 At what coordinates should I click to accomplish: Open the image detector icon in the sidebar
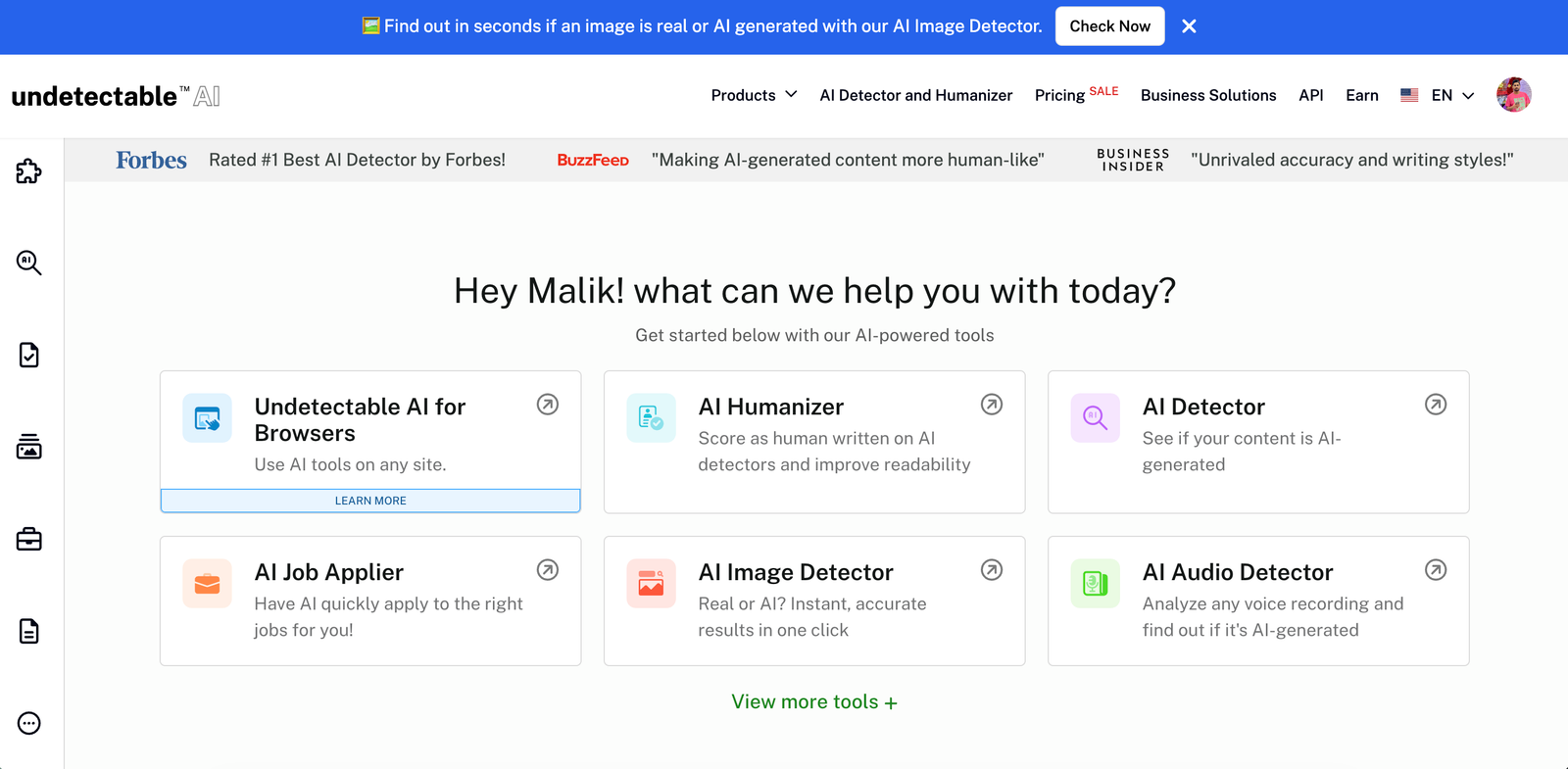click(28, 447)
